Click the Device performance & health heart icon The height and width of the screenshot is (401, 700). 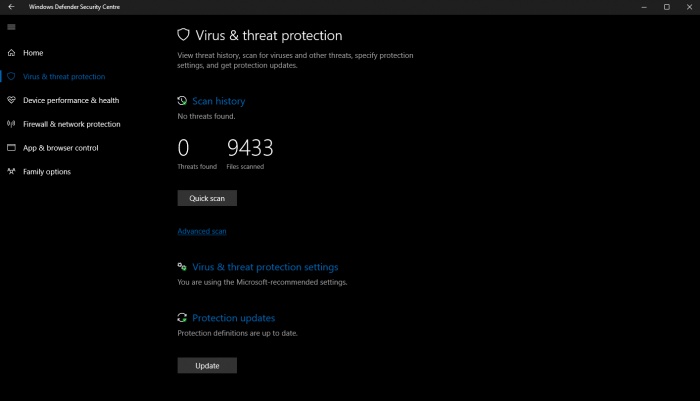point(12,101)
